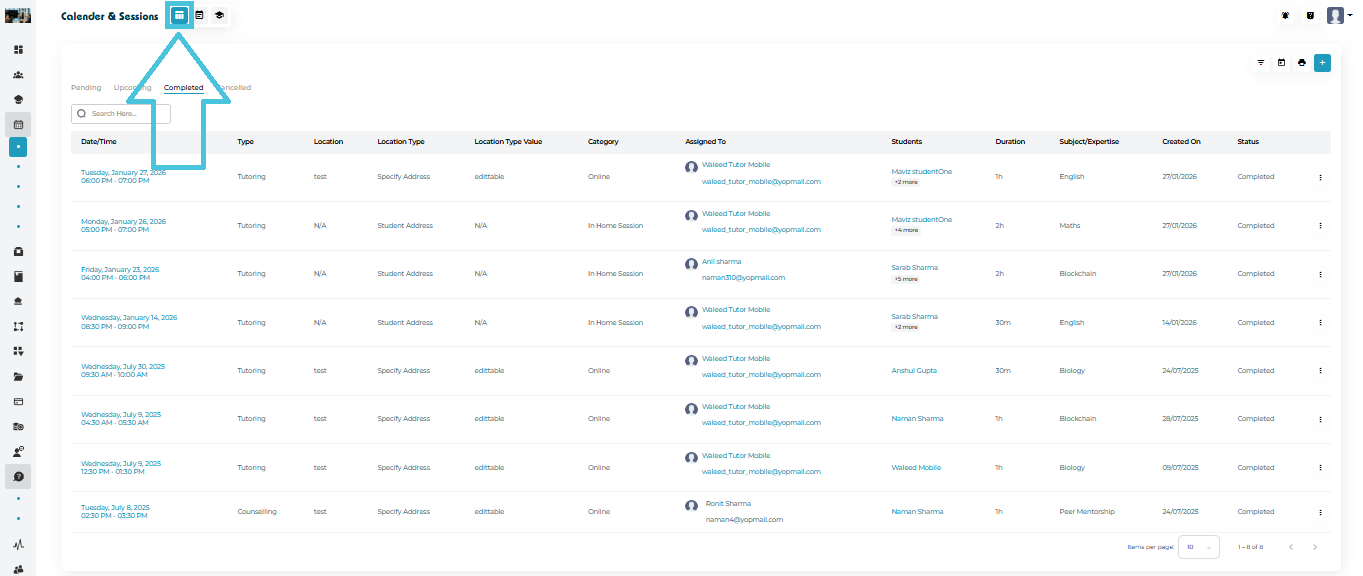
Task: Click the calendar date icon above the table
Action: coord(1281,63)
